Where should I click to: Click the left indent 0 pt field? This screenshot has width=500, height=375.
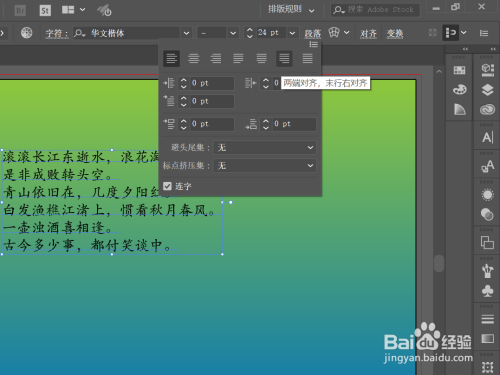pos(212,83)
